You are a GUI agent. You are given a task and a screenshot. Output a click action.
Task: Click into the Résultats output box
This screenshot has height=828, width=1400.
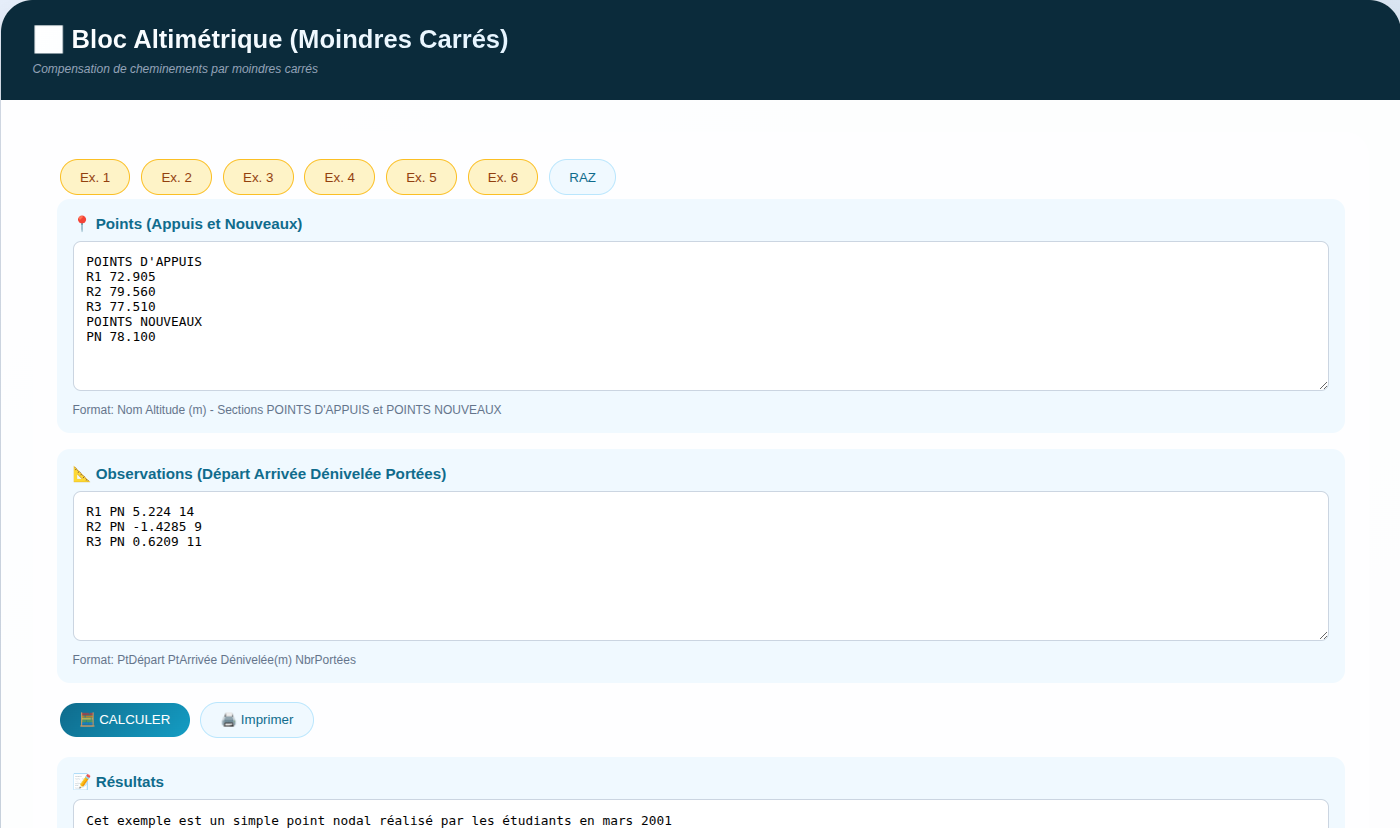pos(700,816)
